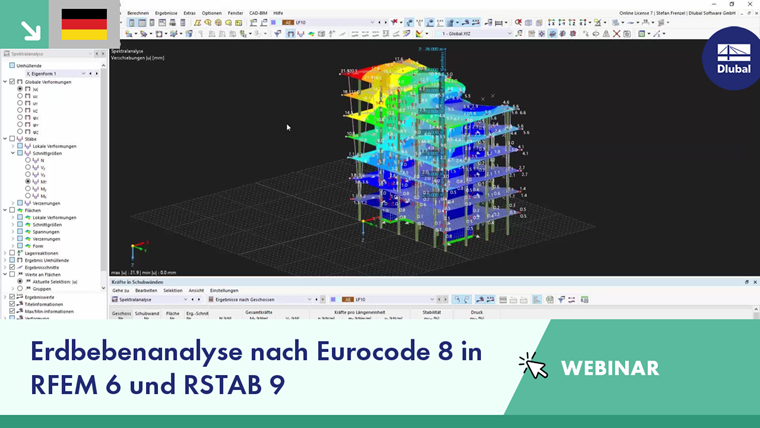760x428 pixels.
Task: Open Ansicht menu in results table
Action: (196, 290)
